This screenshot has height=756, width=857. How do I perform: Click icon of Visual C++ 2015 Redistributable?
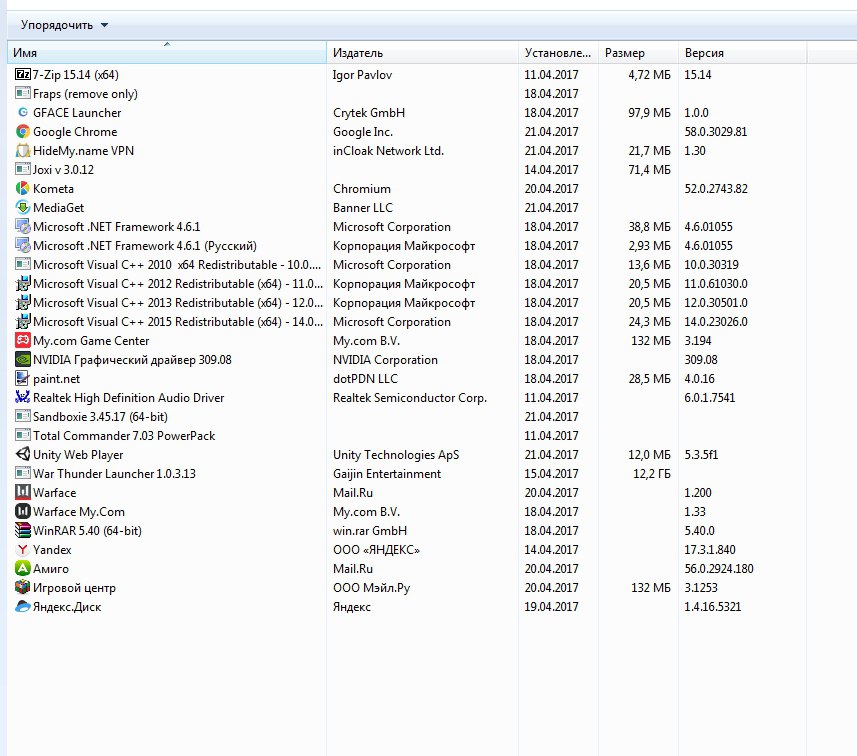(22, 321)
